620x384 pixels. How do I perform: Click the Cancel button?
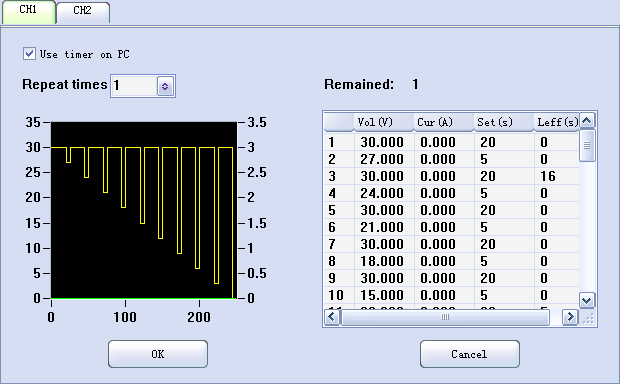click(x=469, y=354)
